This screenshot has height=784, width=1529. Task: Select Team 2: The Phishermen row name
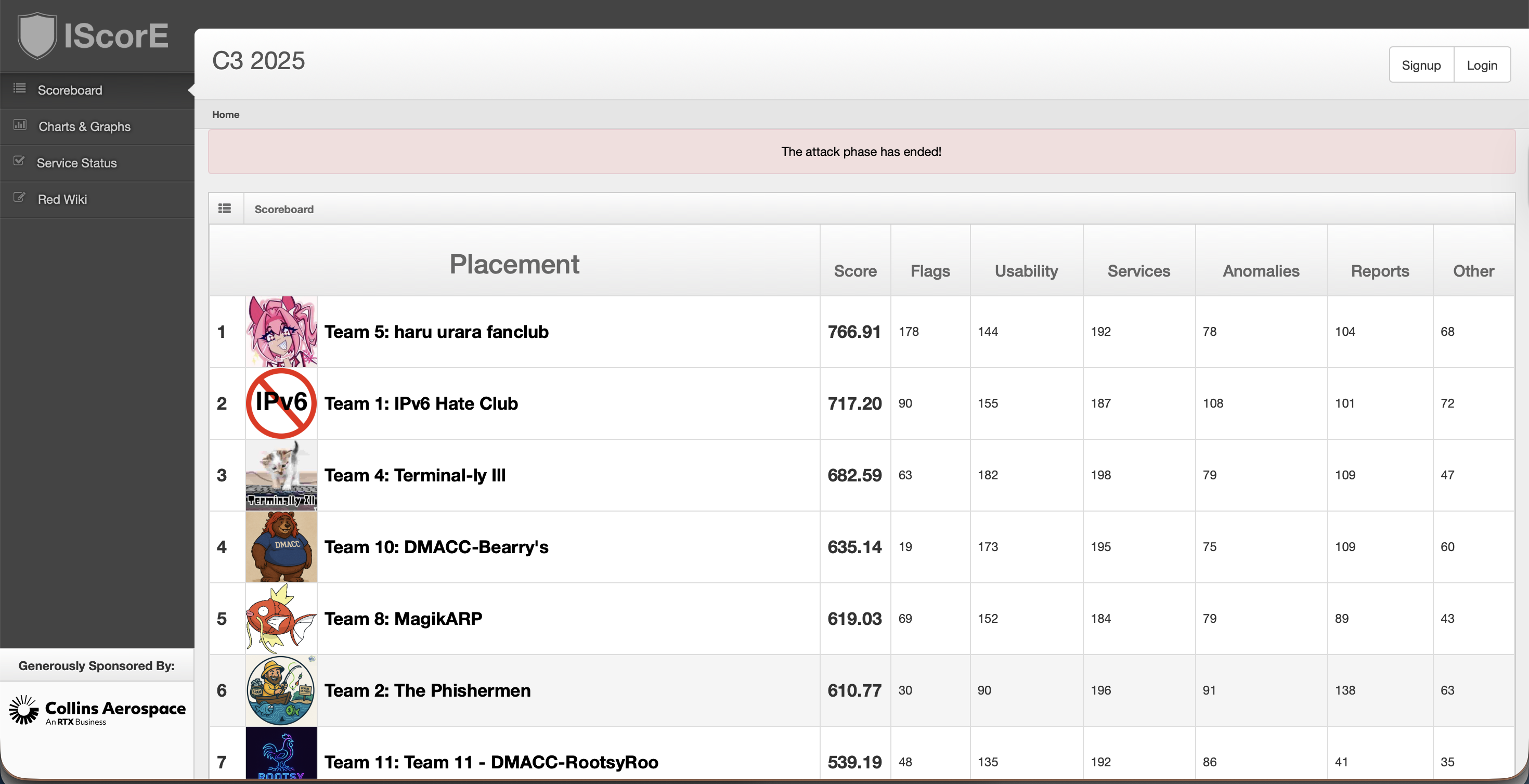[x=427, y=690]
